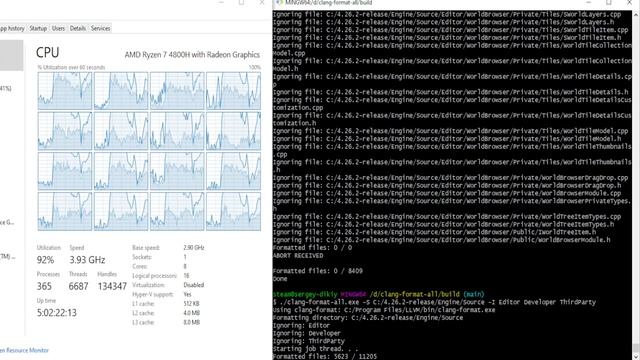Viewport: 640px width, 360px height.
Task: Click the L2 cache 4.0 MB value
Action: [191, 313]
